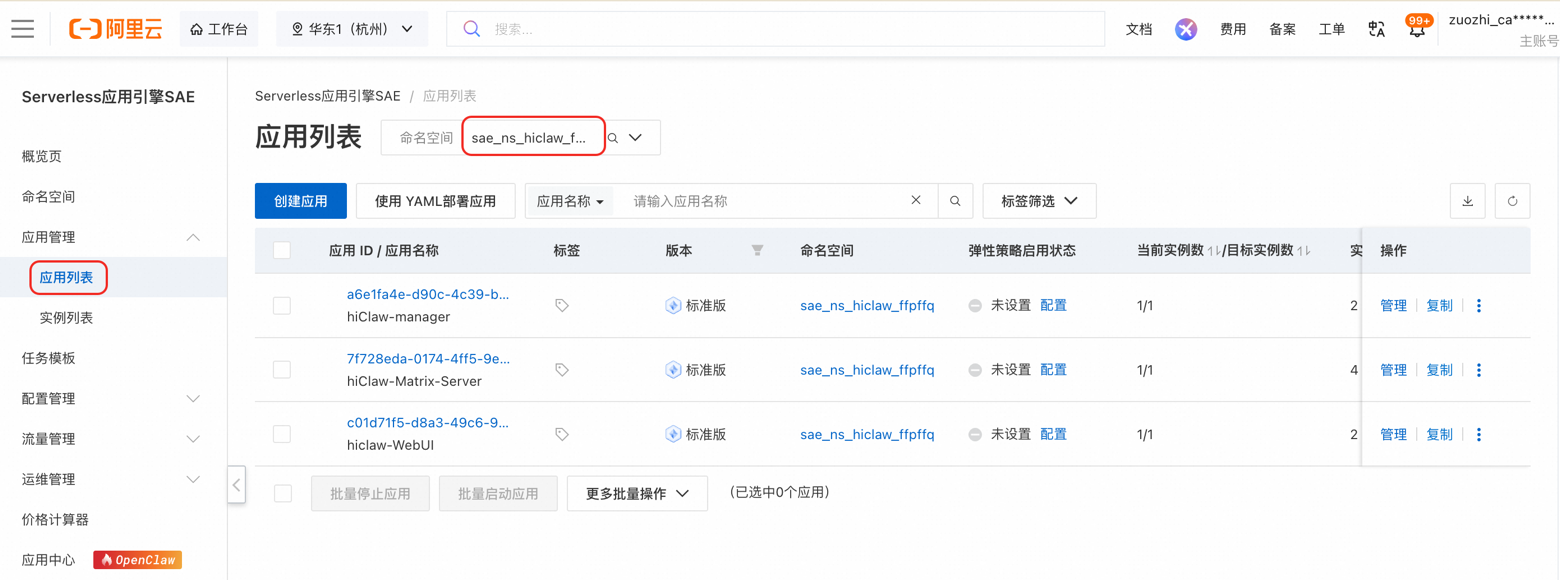Open the version column filter funnel
1560x580 pixels.
758,251
